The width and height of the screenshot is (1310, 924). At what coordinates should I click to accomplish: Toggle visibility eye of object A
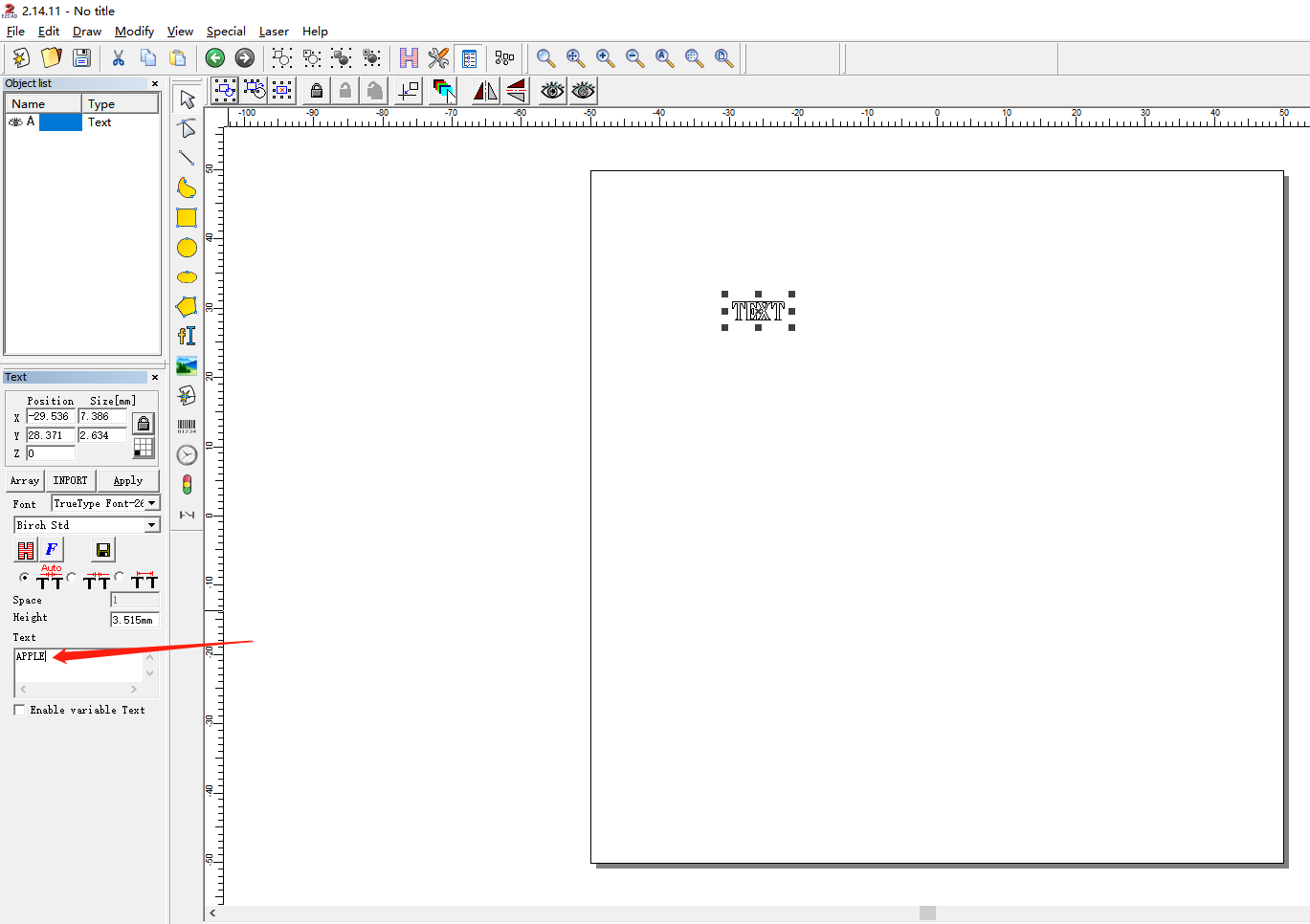coord(15,121)
